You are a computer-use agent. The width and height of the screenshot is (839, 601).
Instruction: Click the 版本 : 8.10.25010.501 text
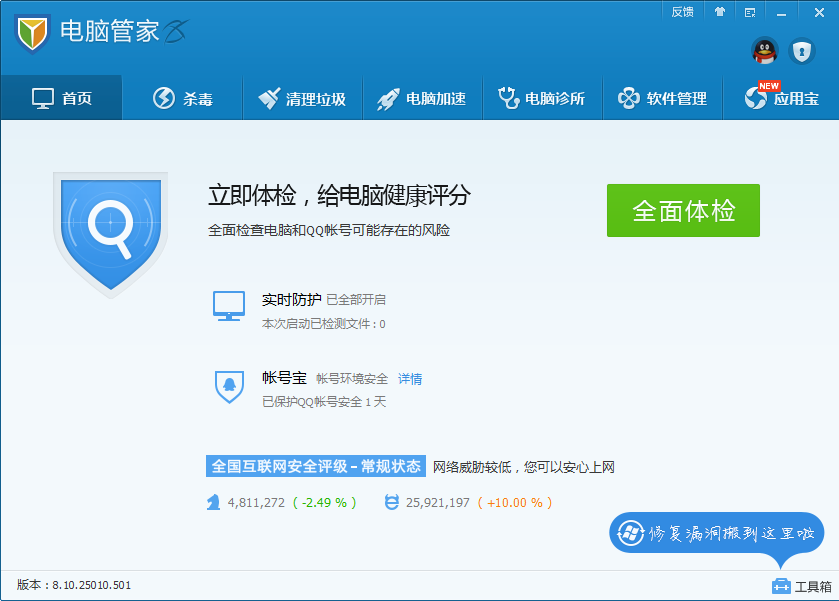[74, 585]
